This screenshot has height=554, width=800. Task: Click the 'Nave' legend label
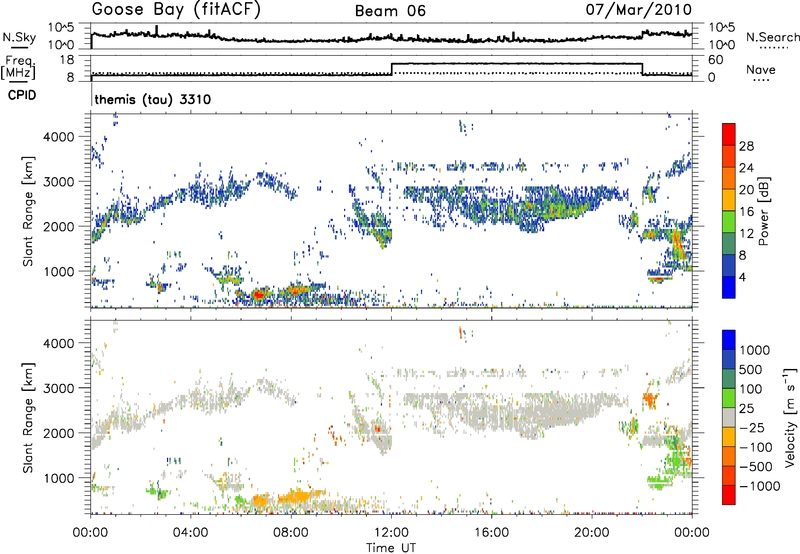click(761, 69)
